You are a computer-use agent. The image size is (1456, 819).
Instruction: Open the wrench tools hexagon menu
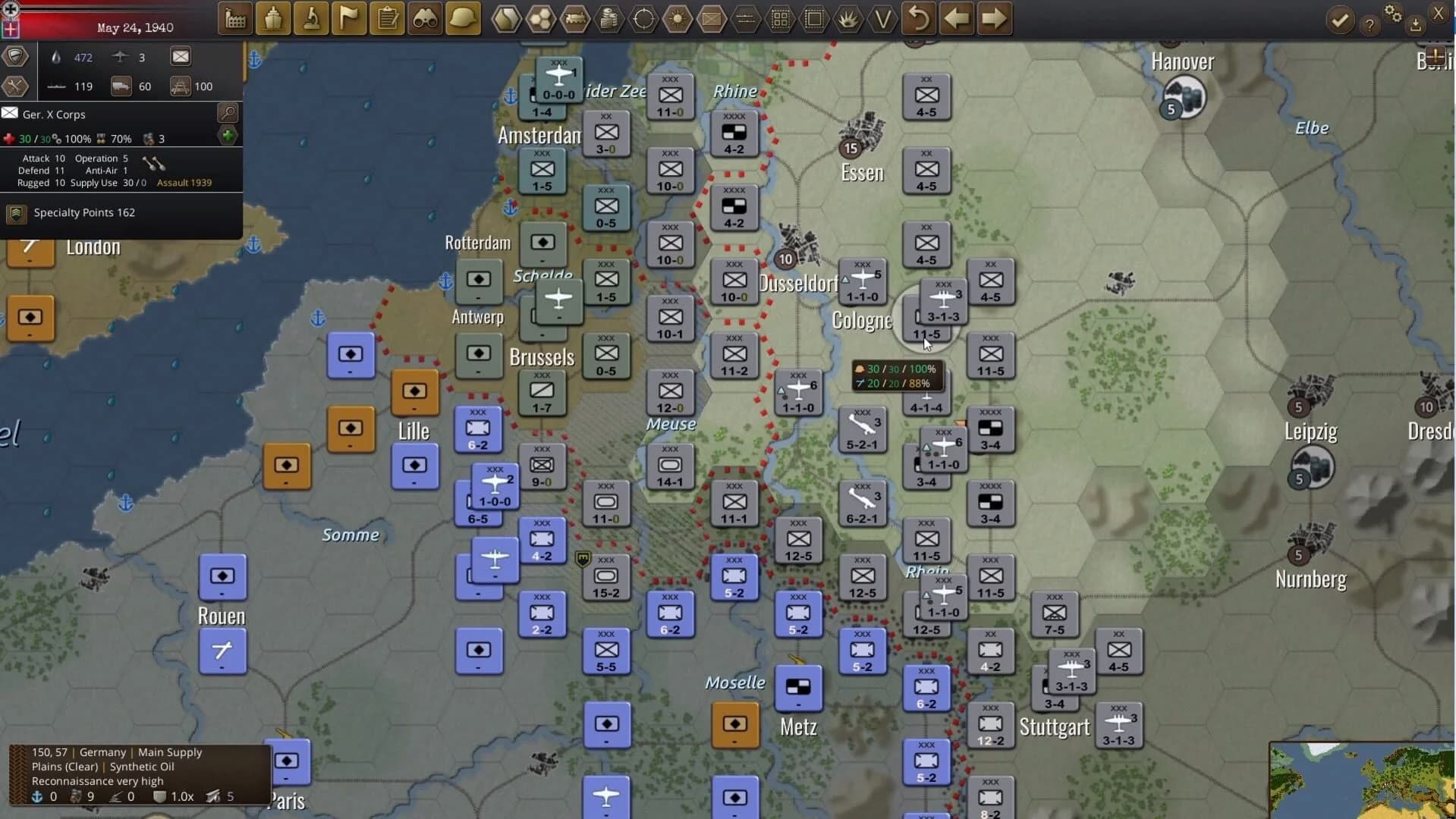(16, 86)
